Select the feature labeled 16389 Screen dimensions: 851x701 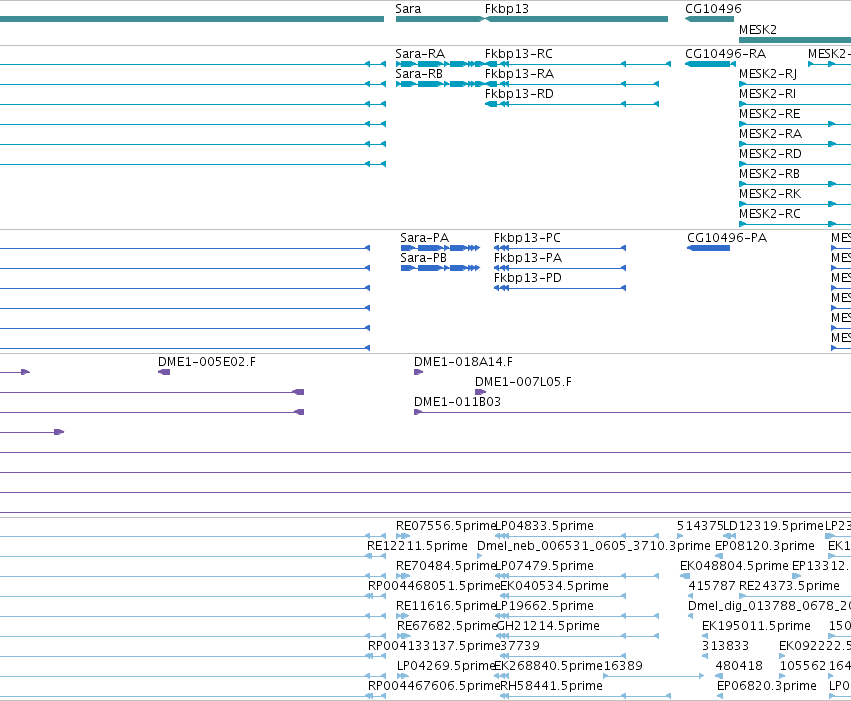pos(653,676)
